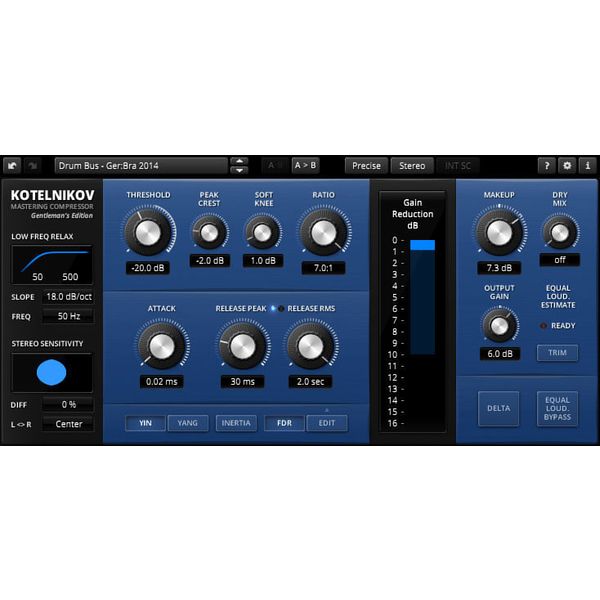Screen dimensions: 600x600
Task: Click the Stereo Sensitivity blue circle display
Action: [x=51, y=373]
